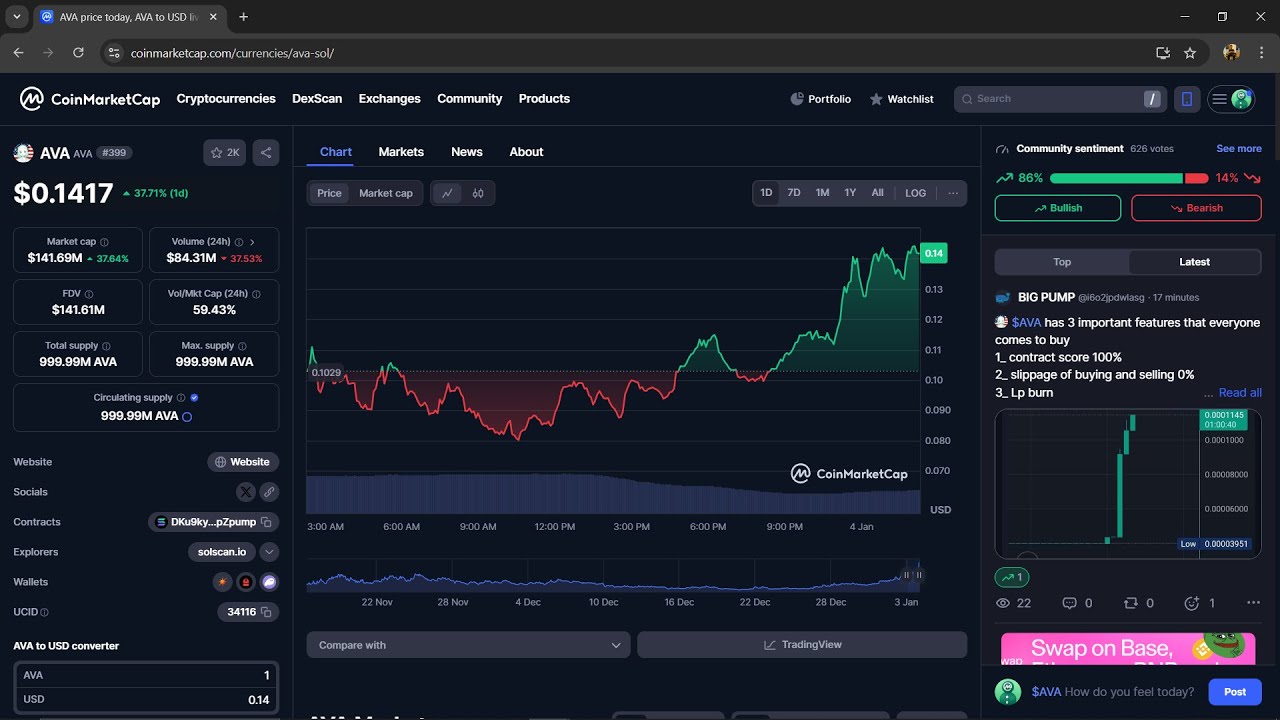Open the mobile app download icon
1280x720 pixels.
click(x=1187, y=99)
